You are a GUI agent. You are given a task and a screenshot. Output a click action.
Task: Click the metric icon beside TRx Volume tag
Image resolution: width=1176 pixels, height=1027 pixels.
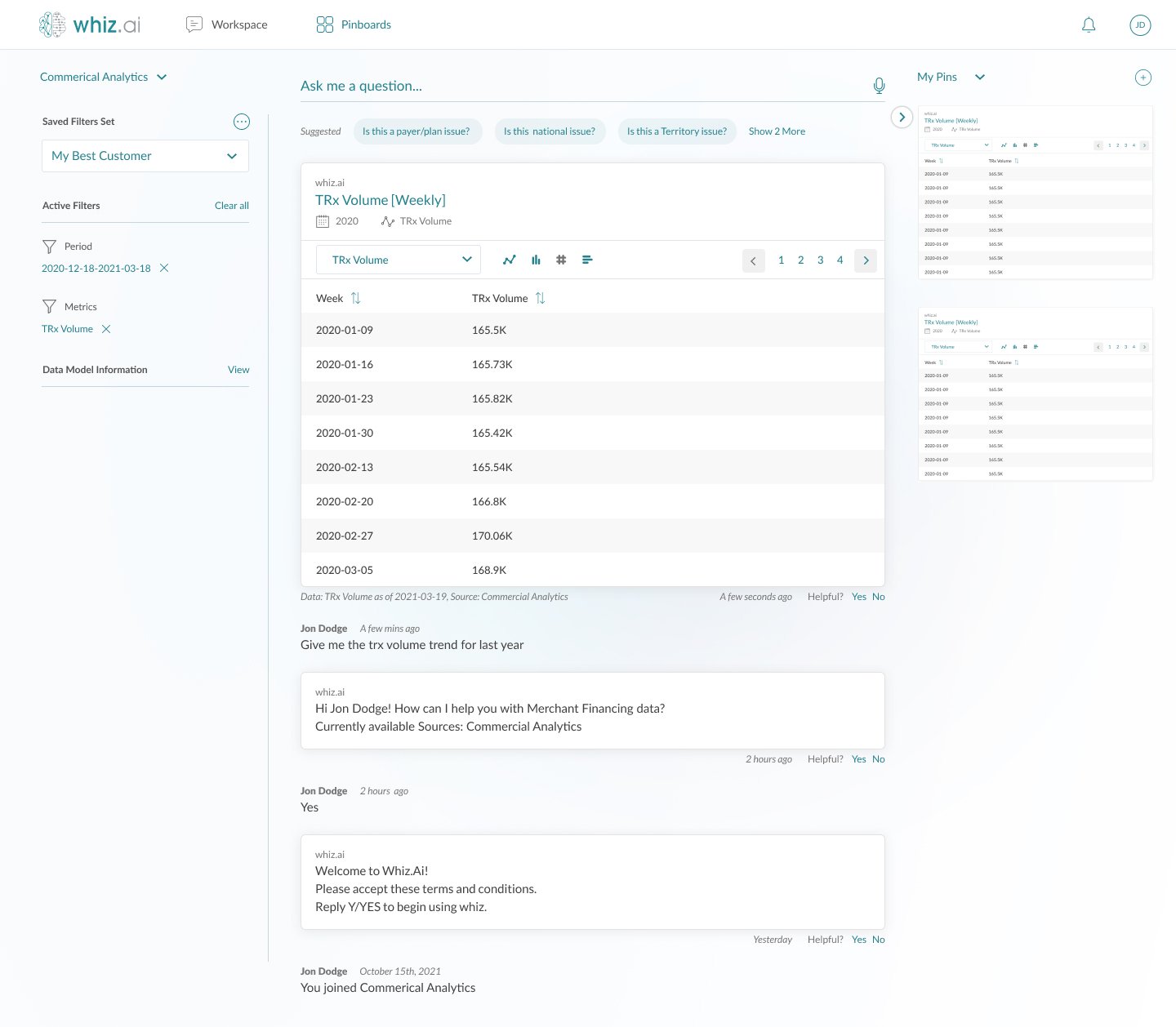(x=388, y=221)
